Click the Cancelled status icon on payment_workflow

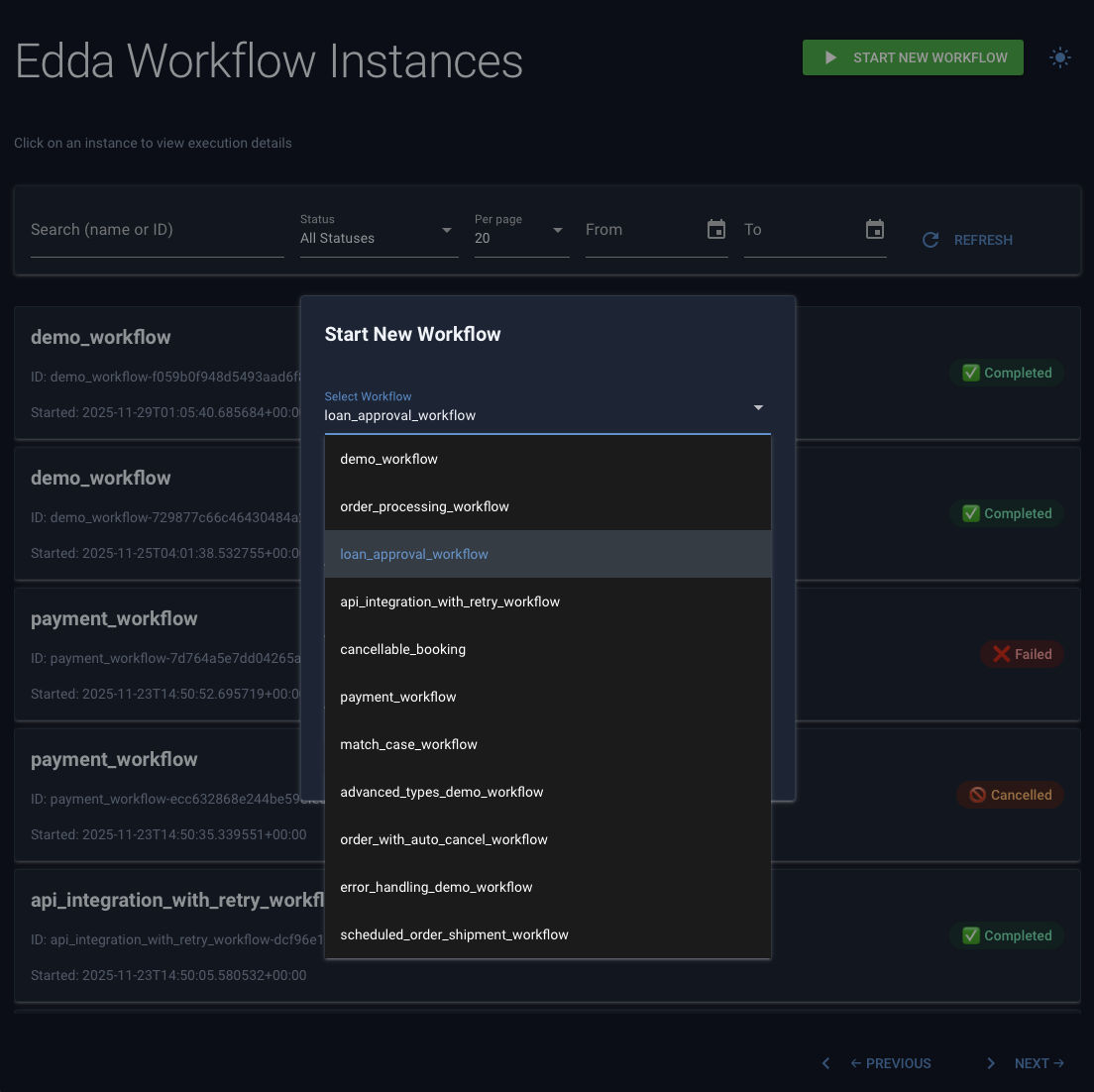click(x=978, y=795)
